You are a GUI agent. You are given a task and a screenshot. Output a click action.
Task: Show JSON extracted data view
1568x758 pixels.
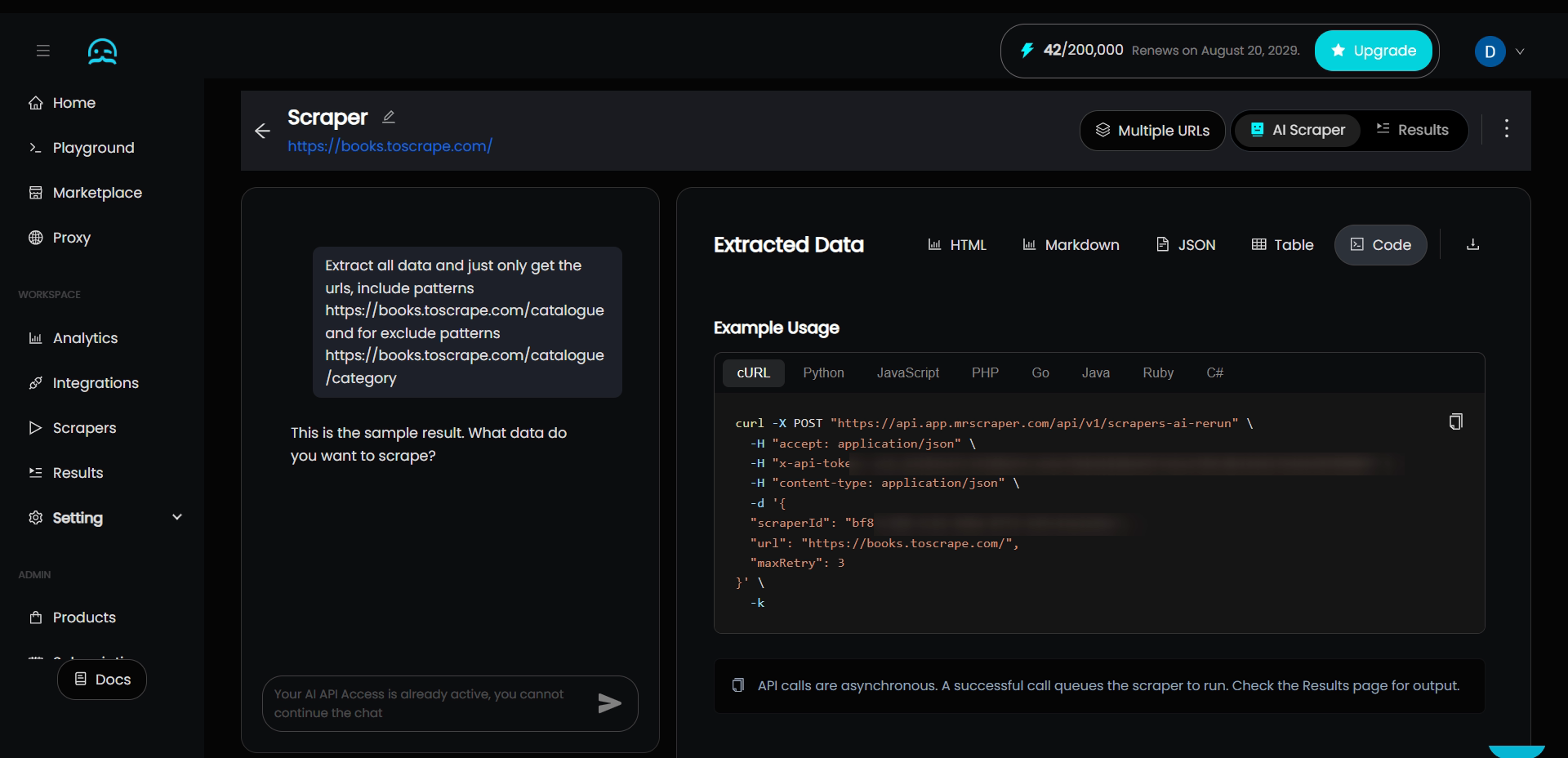[1186, 245]
